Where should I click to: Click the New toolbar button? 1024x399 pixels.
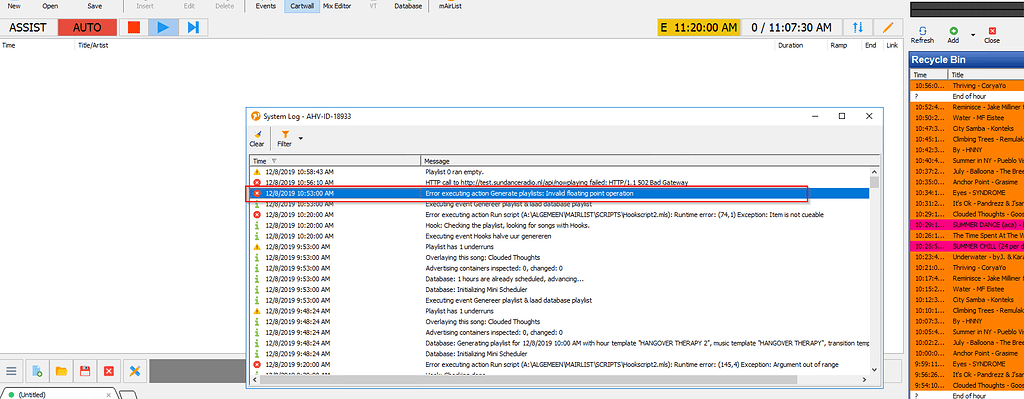tap(14, 6)
